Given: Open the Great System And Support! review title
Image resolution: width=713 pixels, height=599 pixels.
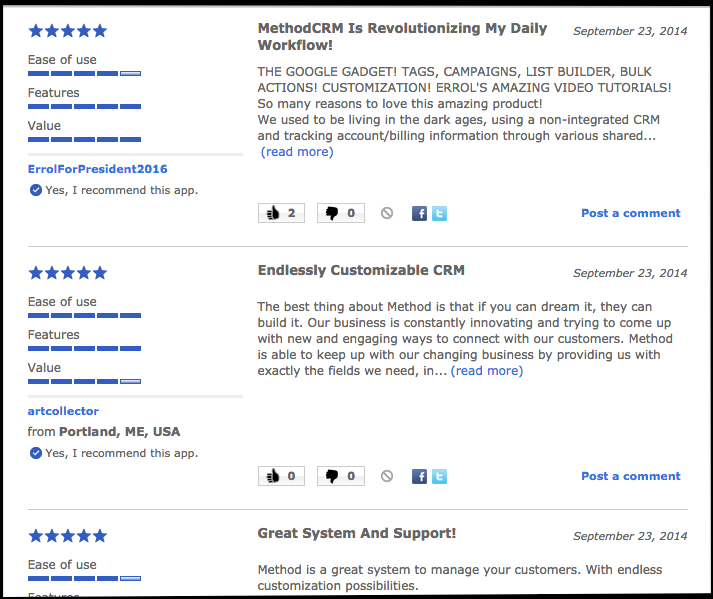Looking at the screenshot, I should tap(356, 533).
